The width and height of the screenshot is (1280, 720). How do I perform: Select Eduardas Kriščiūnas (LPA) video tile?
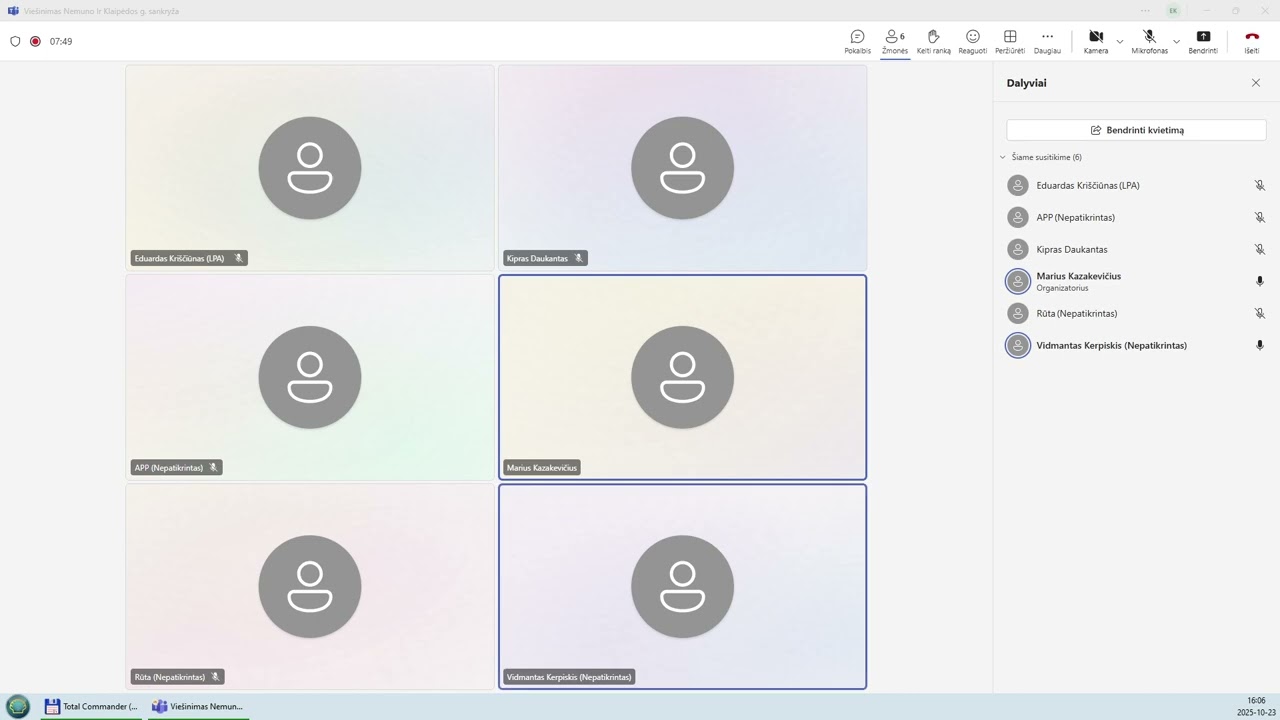tap(310, 168)
